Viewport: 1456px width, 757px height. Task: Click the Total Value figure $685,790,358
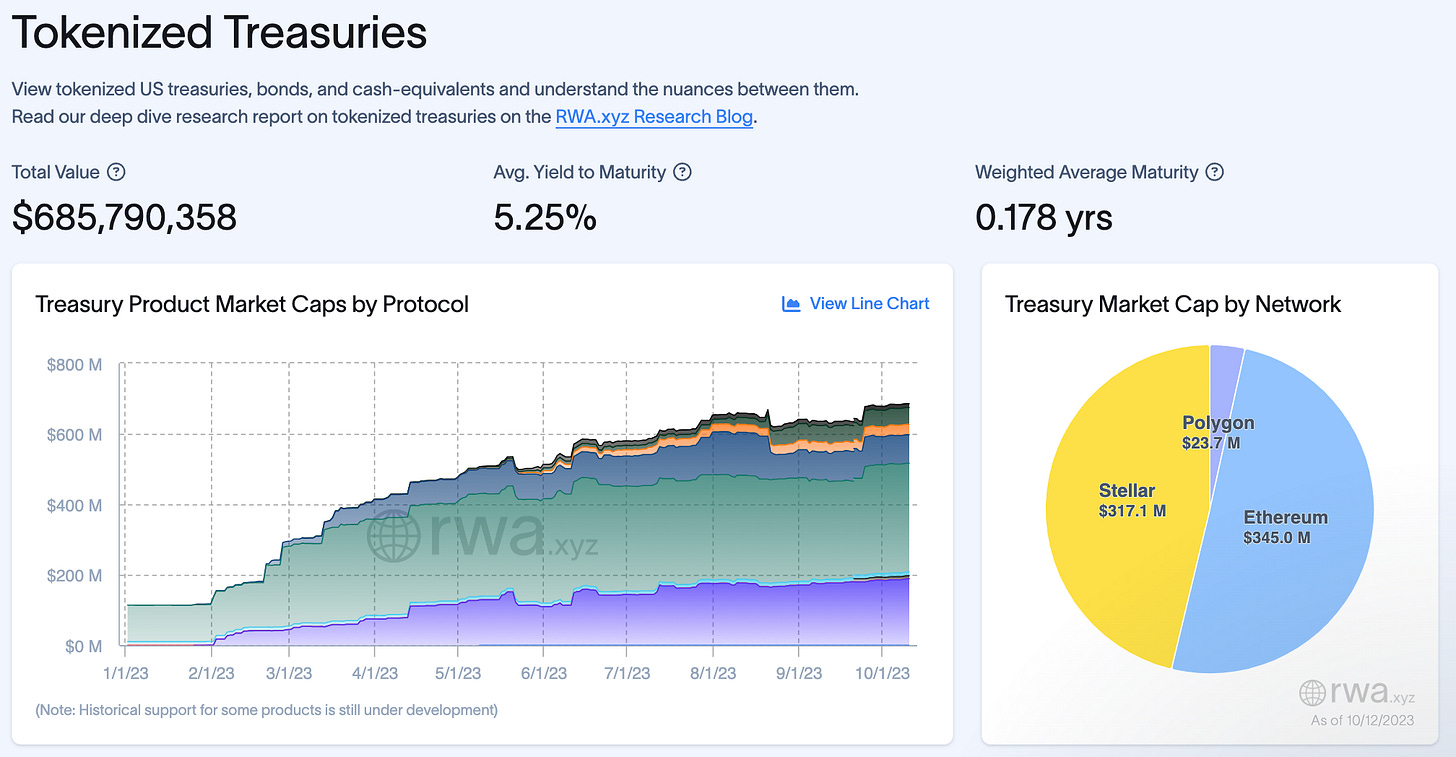coord(124,217)
